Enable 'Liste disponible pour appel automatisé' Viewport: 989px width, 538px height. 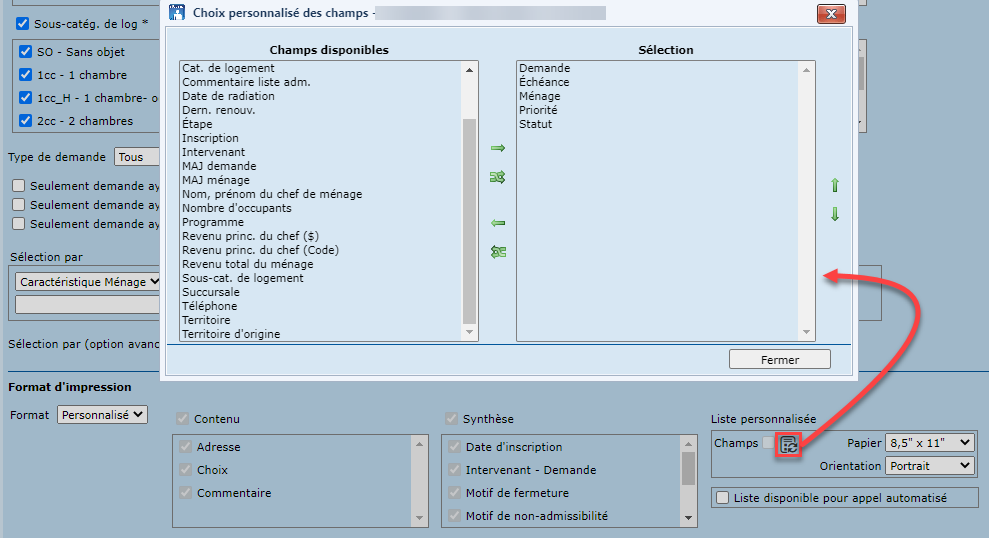pos(723,497)
